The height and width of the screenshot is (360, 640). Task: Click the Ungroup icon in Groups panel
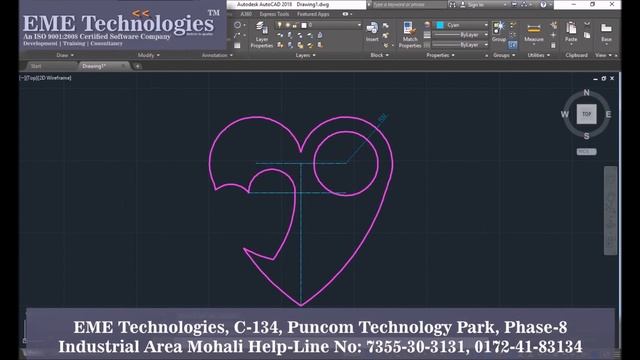point(513,24)
